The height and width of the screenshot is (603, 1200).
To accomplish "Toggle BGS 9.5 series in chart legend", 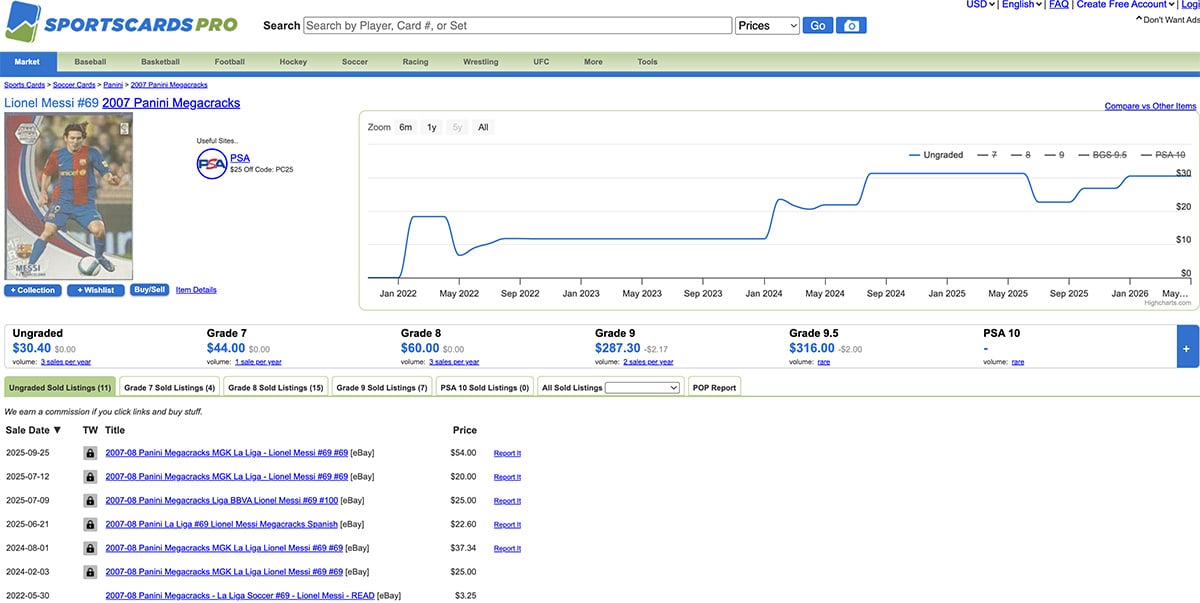I will click(1101, 155).
